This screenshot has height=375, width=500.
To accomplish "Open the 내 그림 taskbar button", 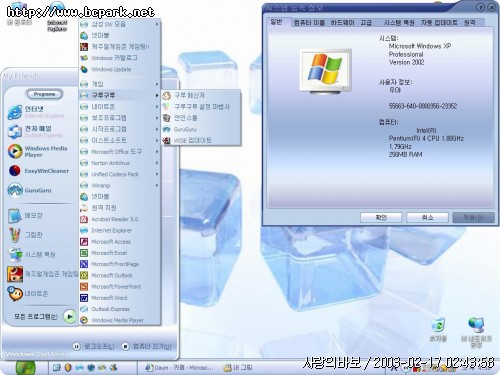I will coord(239,368).
